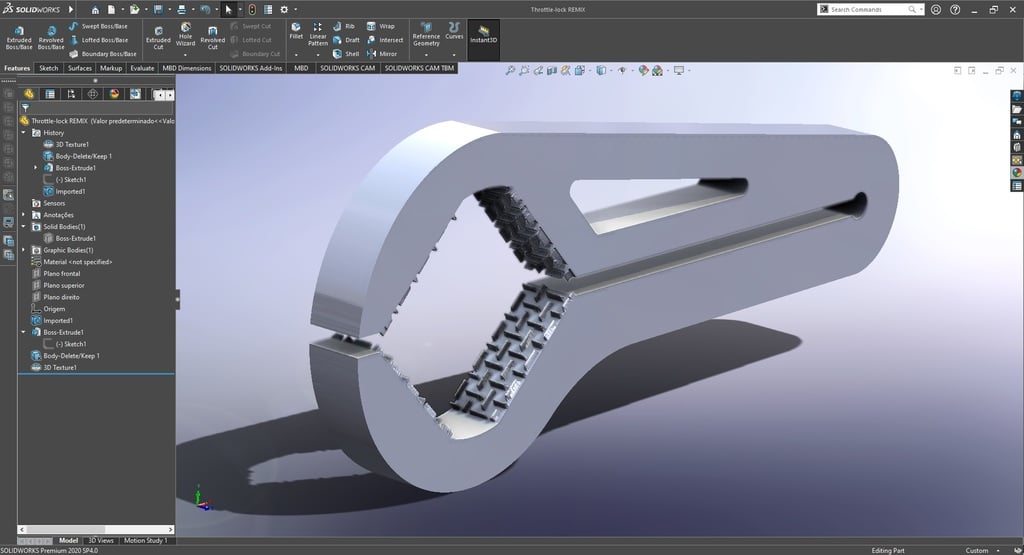Screen dimensions: 1024x555
Task: Click the Intersect tool
Action: [x=385, y=40]
